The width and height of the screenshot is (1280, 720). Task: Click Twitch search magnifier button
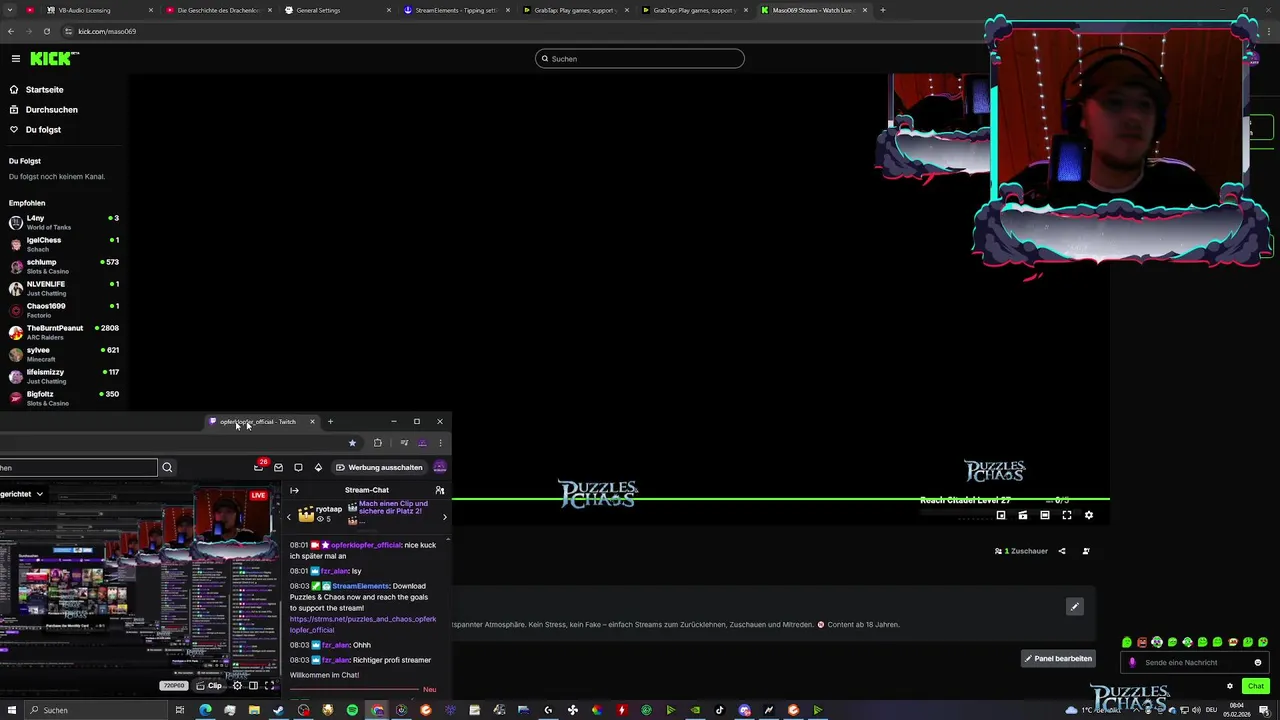coord(167,467)
